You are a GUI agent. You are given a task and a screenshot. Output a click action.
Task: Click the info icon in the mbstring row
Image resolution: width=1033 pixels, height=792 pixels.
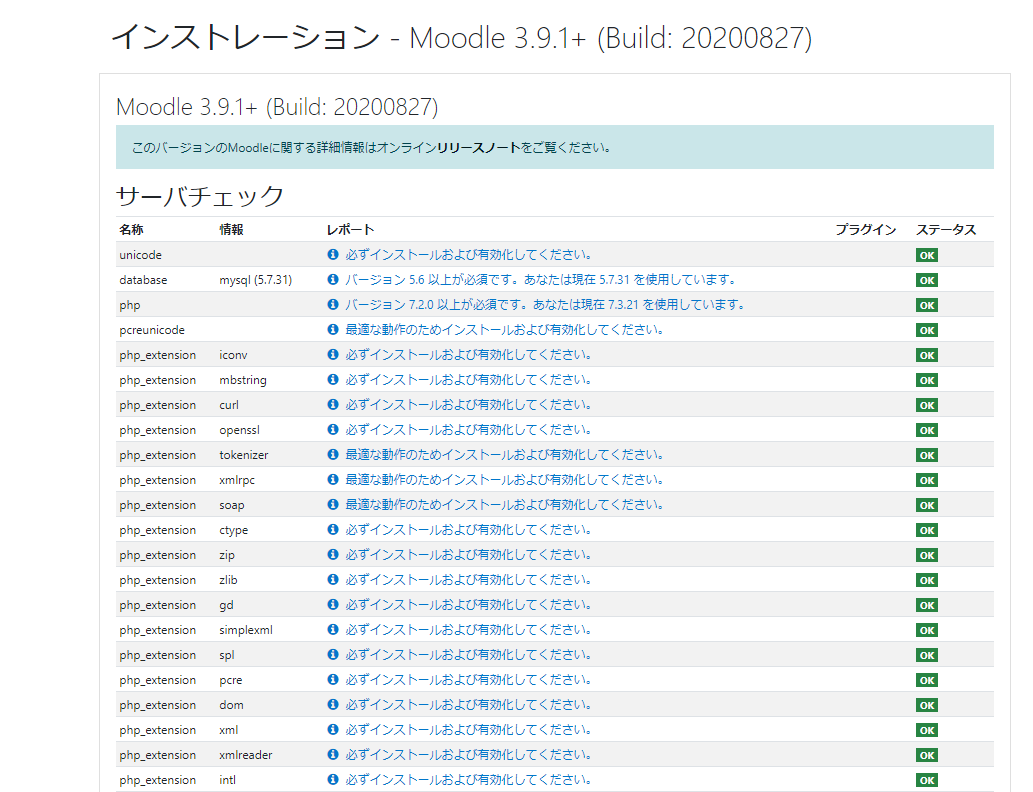pyautogui.click(x=333, y=380)
